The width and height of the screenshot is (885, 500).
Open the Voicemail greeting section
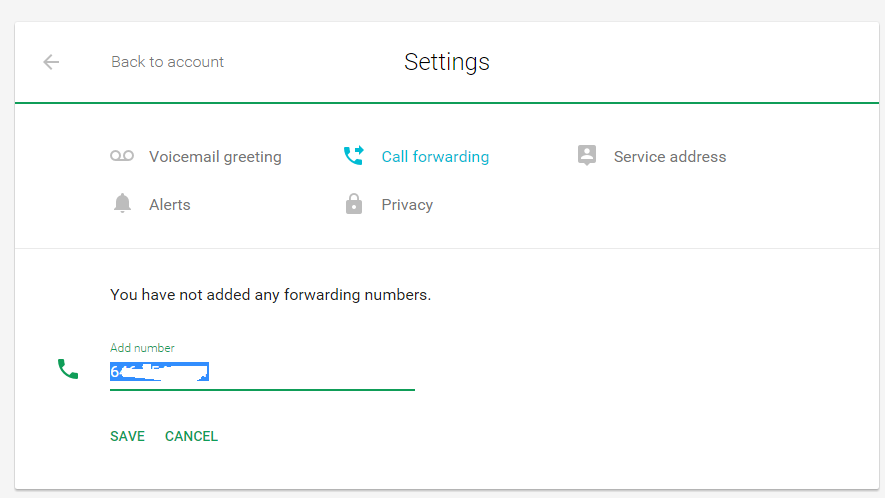coord(215,157)
